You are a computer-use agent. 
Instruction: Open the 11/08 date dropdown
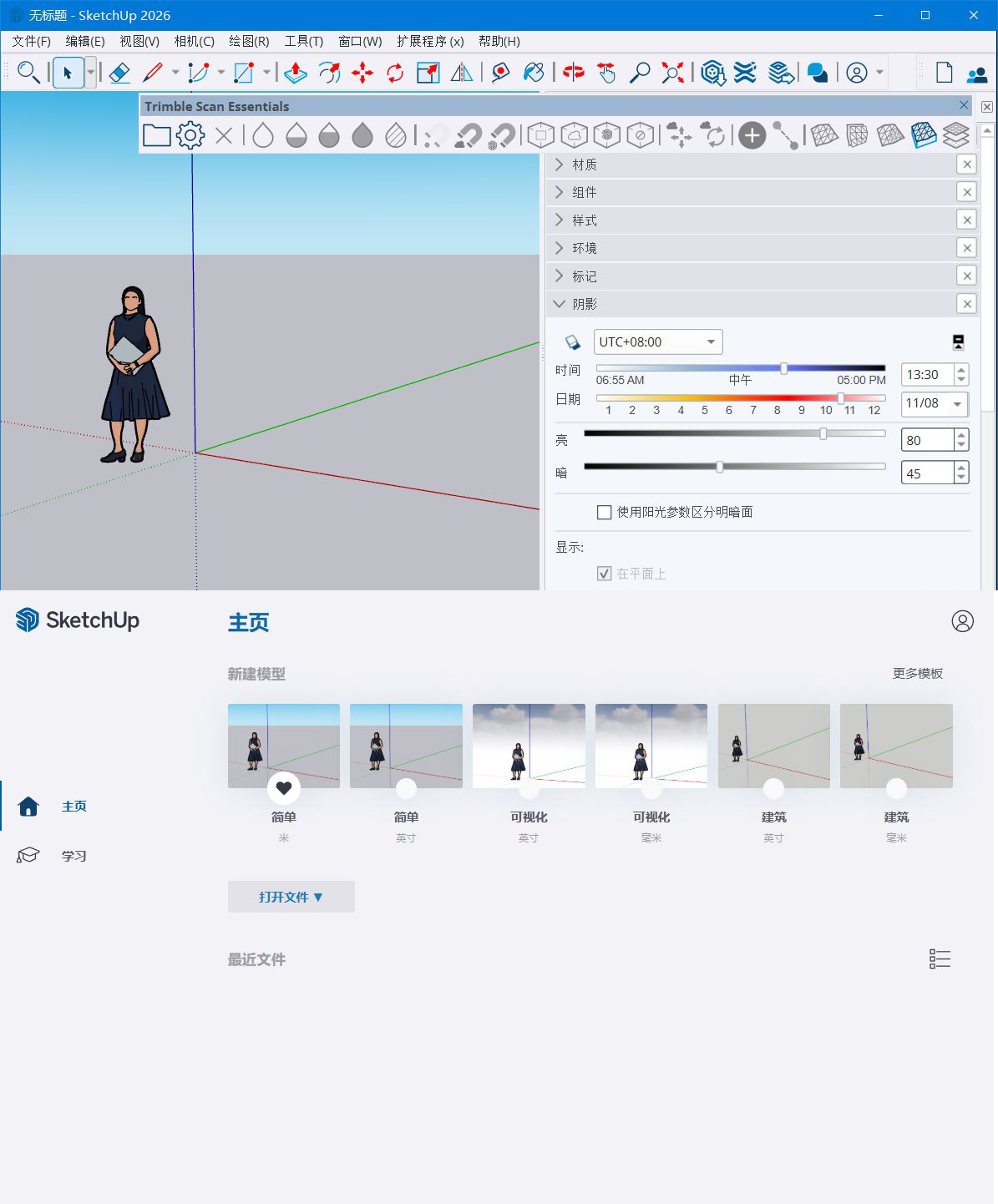pos(957,404)
